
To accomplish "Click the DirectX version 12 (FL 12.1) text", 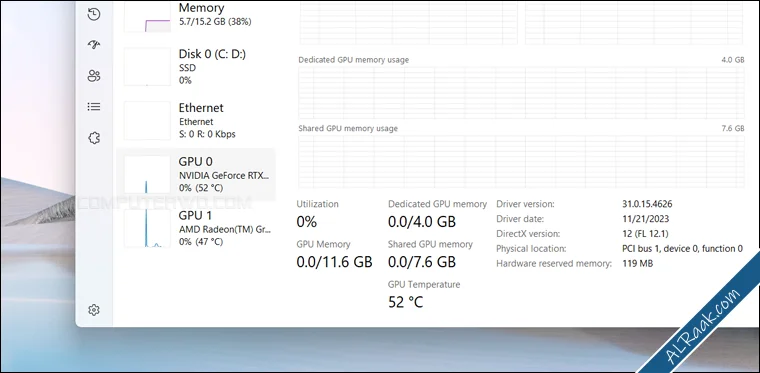I will tap(645, 234).
